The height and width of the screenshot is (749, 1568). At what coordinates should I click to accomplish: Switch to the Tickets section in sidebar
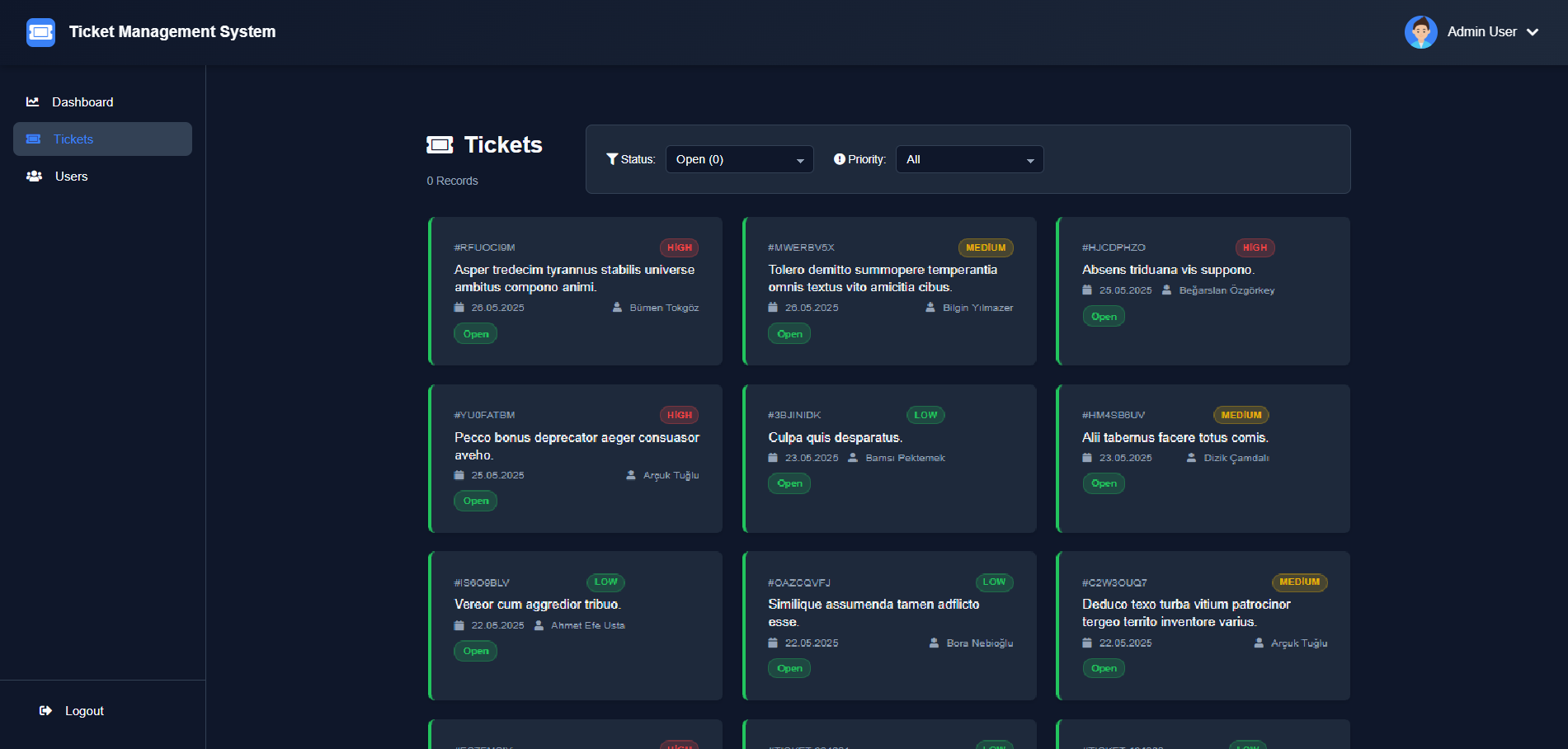coord(73,139)
